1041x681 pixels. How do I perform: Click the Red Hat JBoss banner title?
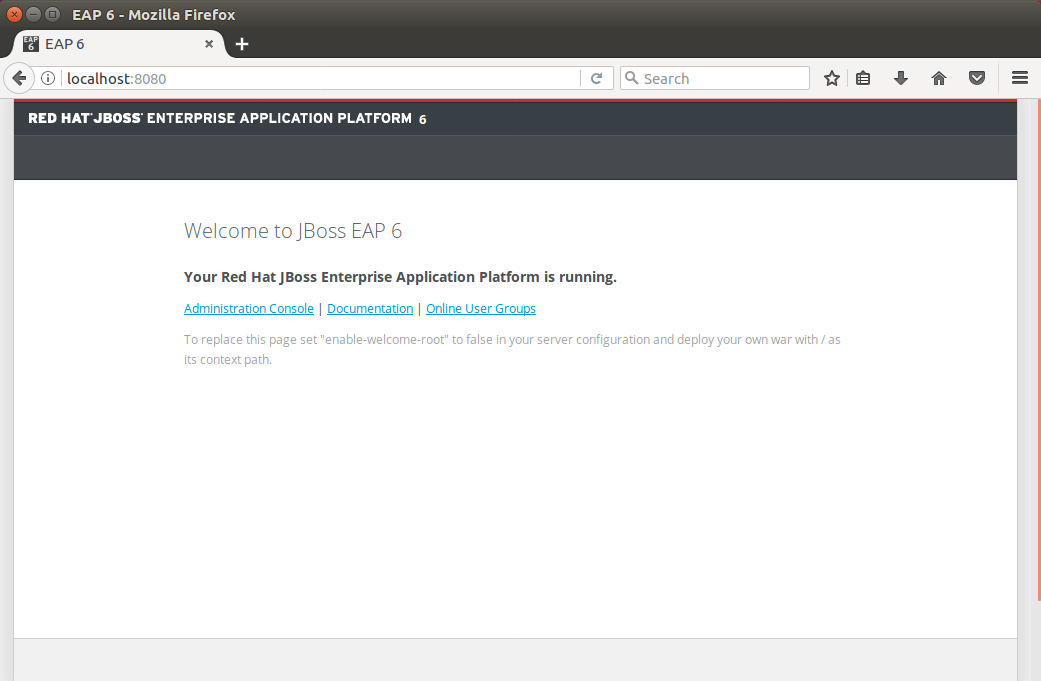tap(227, 118)
